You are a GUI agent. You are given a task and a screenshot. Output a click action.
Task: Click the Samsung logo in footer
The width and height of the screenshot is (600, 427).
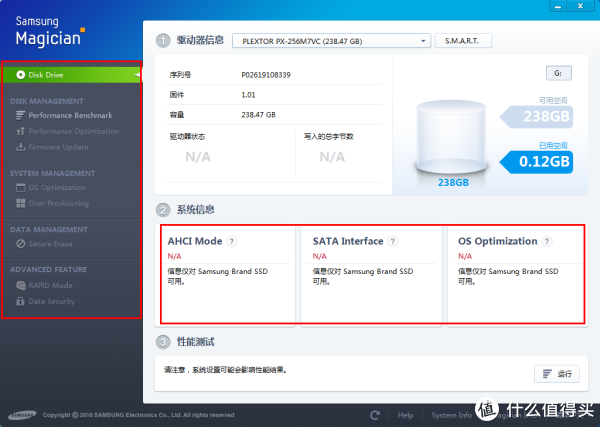point(22,415)
